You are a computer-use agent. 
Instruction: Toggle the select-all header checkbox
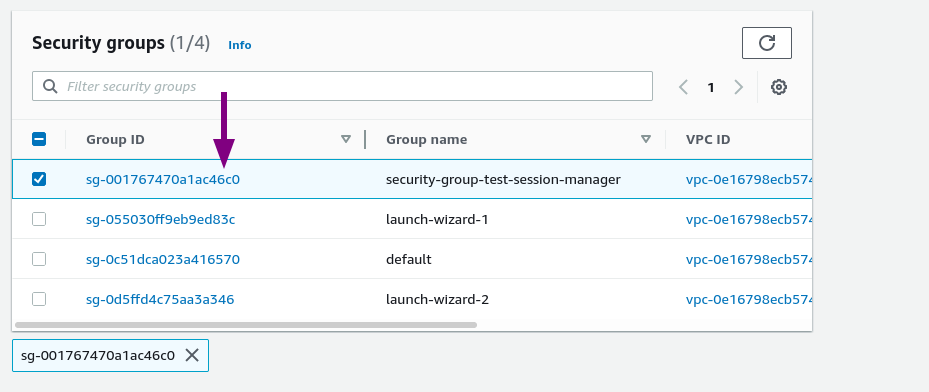[x=39, y=139]
